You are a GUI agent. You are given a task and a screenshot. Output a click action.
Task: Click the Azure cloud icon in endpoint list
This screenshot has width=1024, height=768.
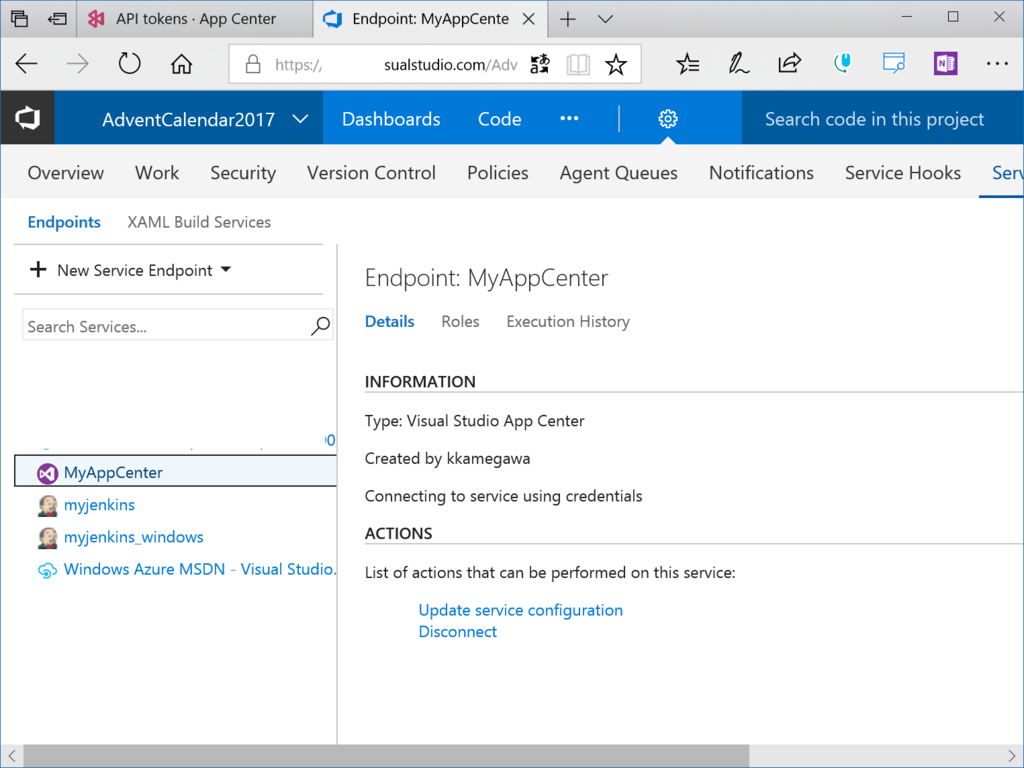(47, 570)
